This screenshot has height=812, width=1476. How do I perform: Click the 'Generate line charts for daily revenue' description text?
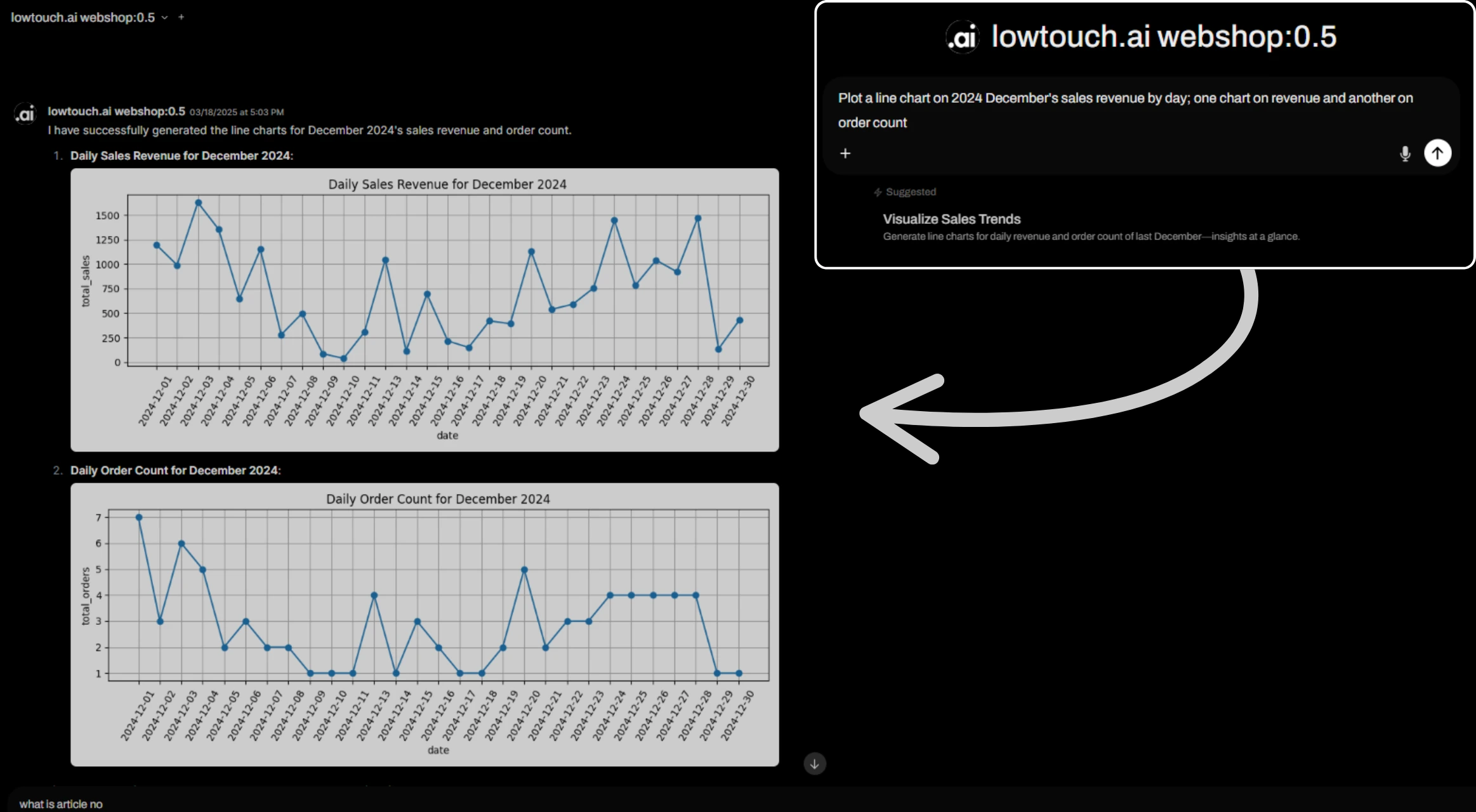(x=1091, y=237)
